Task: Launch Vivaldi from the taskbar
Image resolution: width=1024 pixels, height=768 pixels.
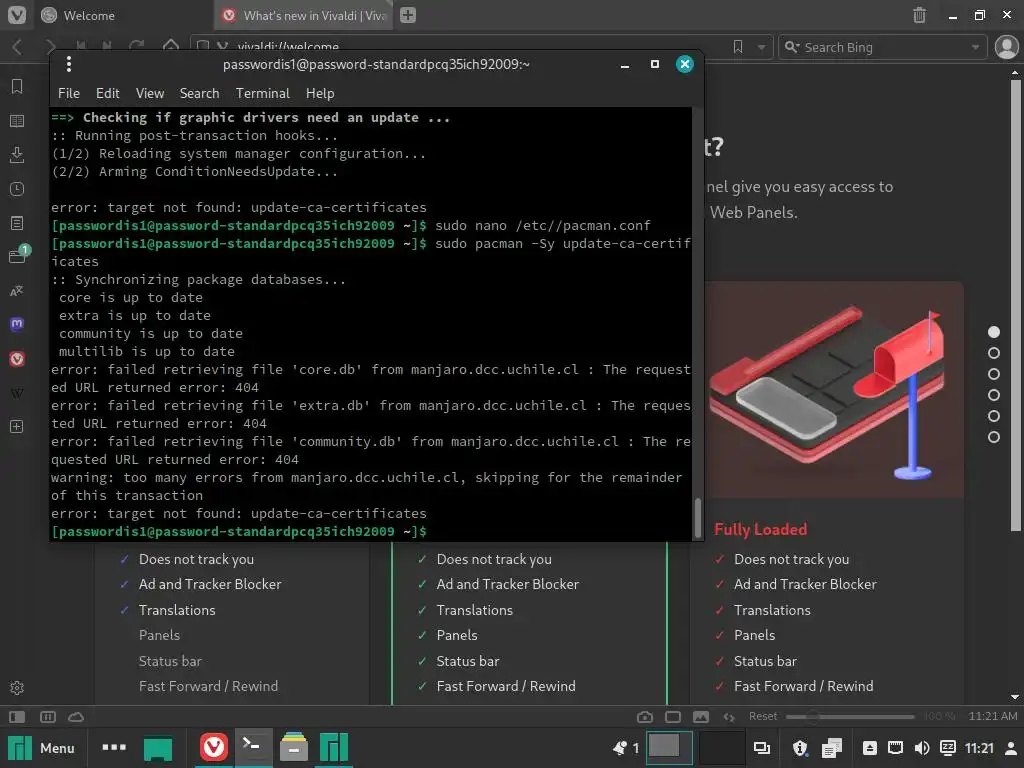Action: click(x=214, y=748)
